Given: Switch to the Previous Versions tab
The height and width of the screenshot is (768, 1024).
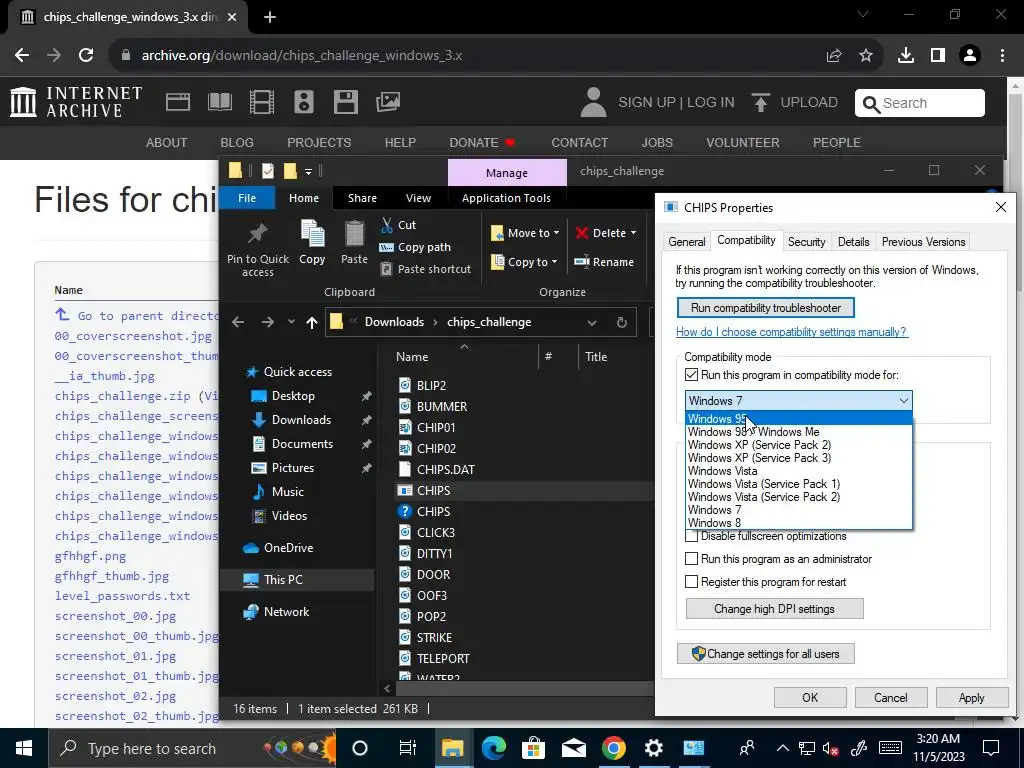Looking at the screenshot, I should tap(923, 242).
